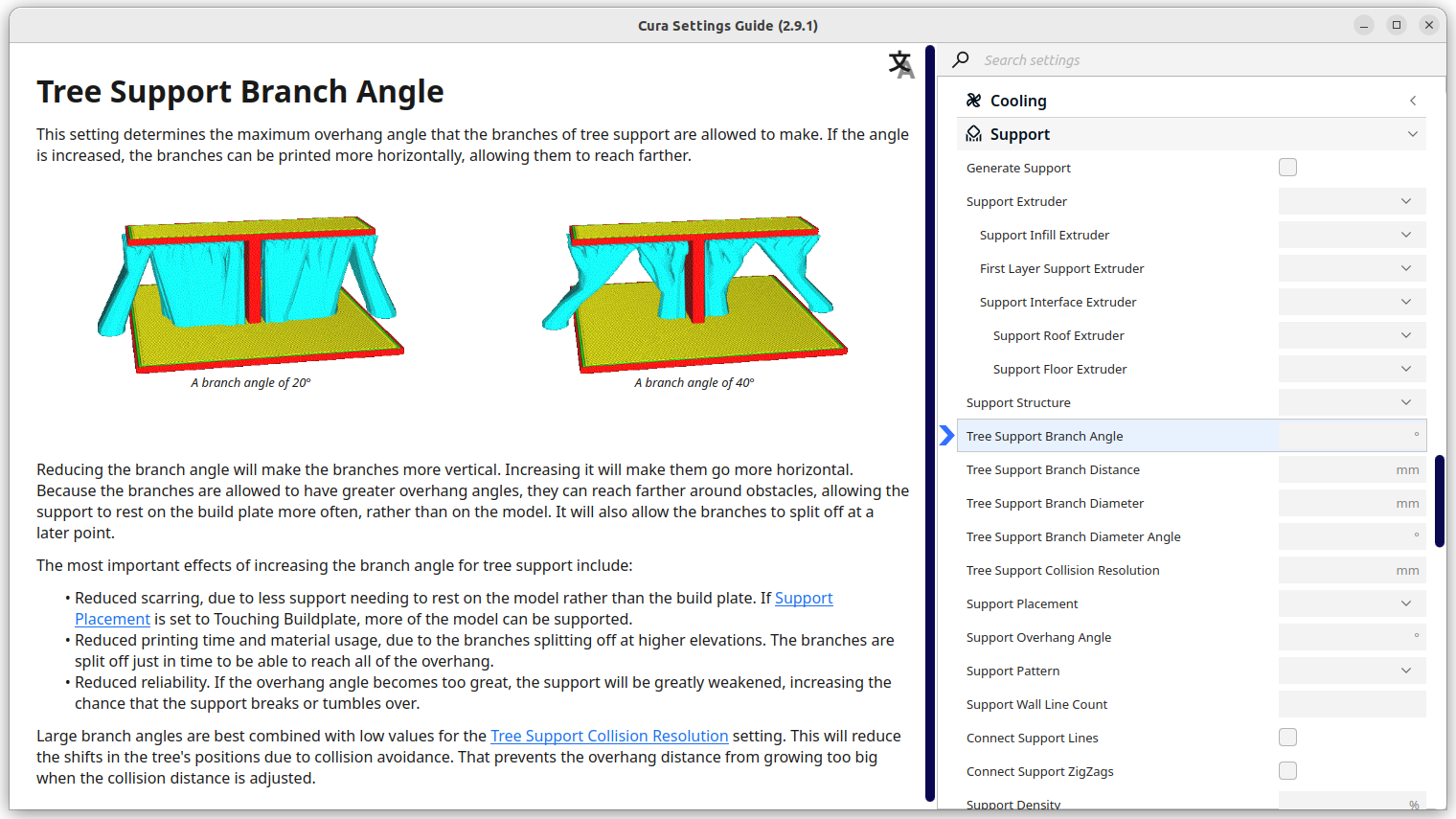Click the Tree Support Branch Diameter value field
1456x819 pixels.
coord(1352,503)
